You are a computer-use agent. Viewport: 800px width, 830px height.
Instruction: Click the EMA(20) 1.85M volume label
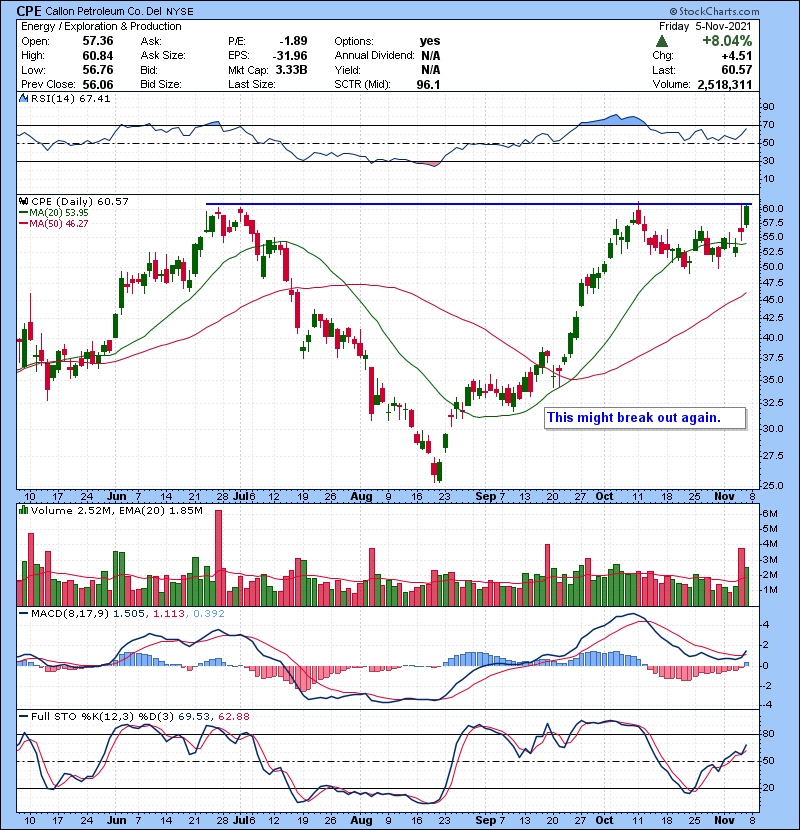pos(161,511)
